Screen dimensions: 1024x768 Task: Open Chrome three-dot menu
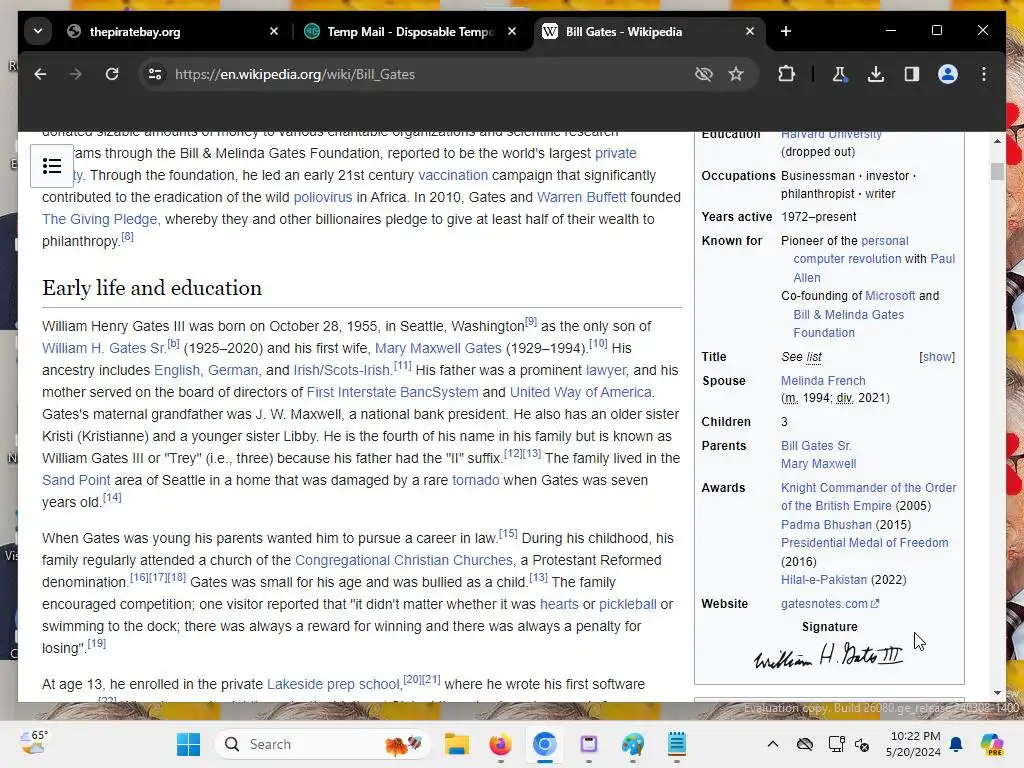[984, 74]
